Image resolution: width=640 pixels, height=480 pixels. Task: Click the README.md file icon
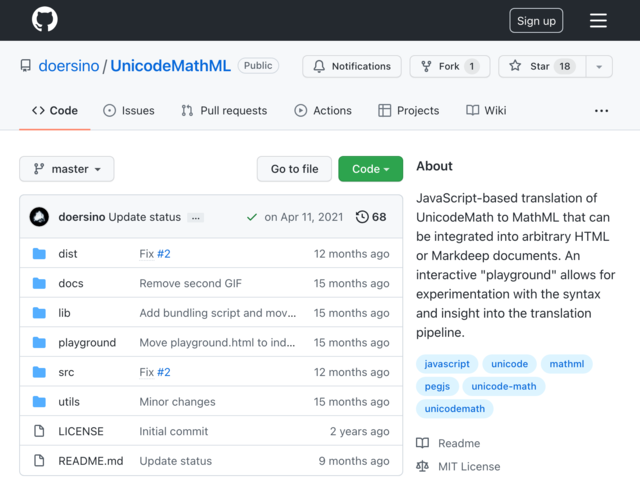[x=39, y=460]
